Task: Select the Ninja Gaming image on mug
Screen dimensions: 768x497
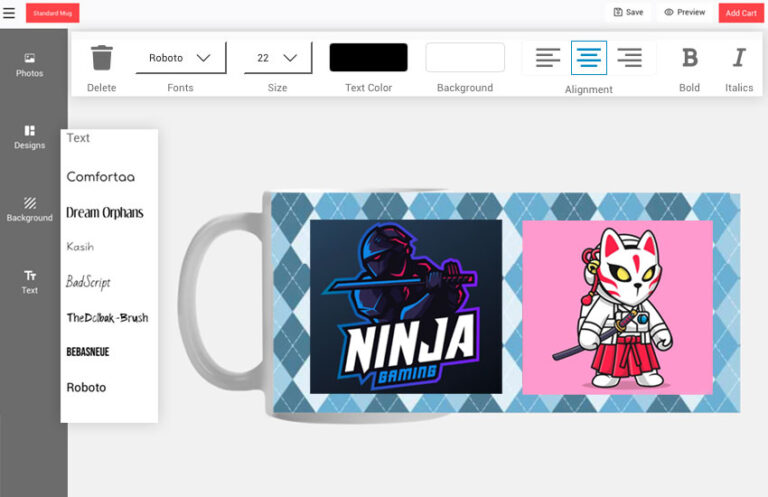Action: point(406,306)
